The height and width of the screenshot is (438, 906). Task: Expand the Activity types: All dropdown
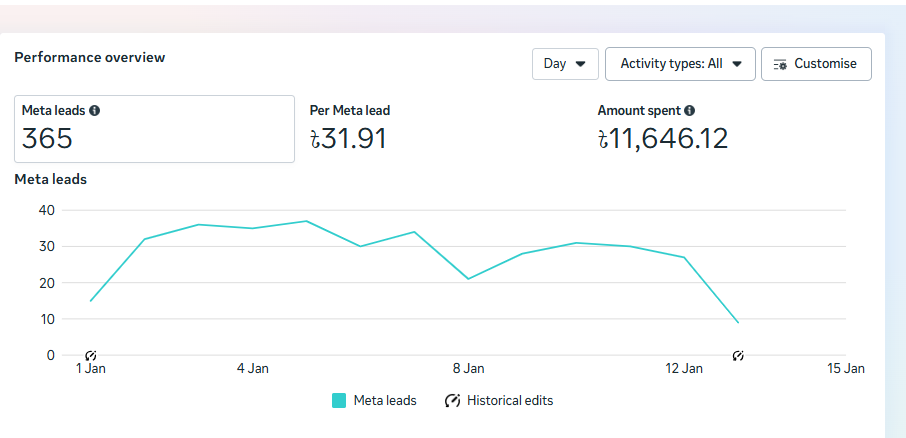coord(679,64)
